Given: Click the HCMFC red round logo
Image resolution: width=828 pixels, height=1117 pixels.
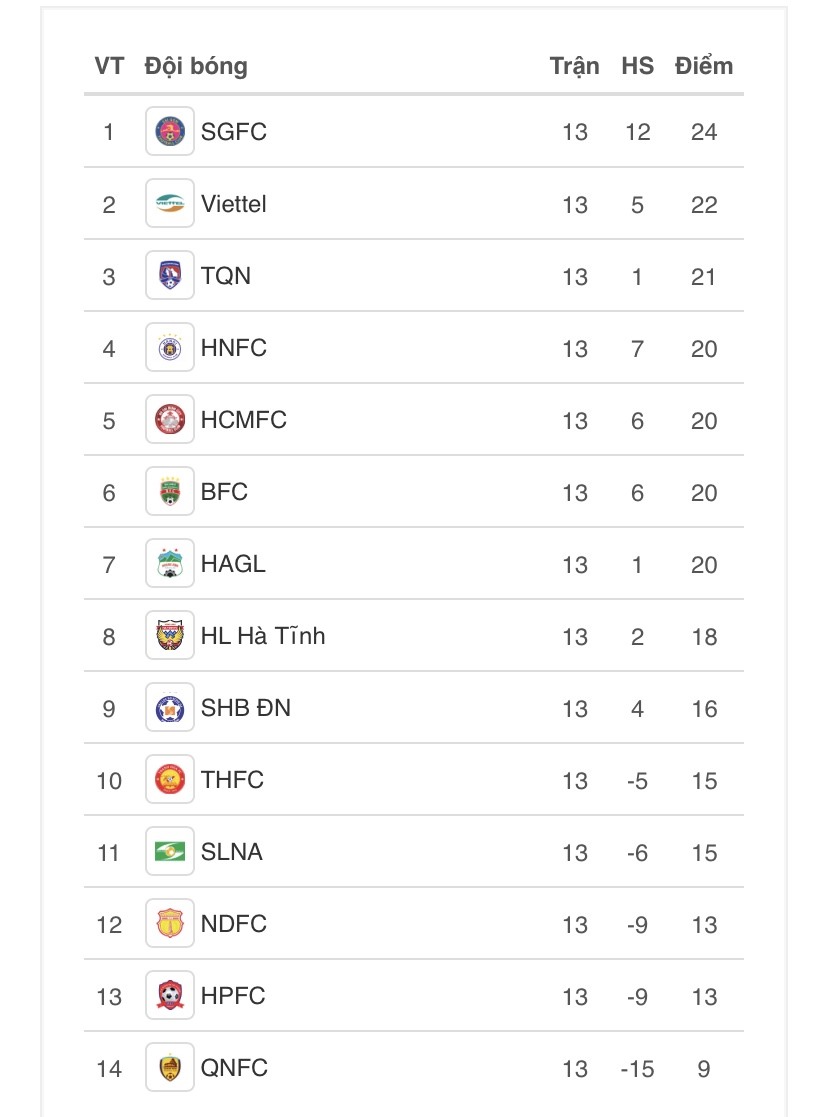Looking at the screenshot, I should (x=170, y=419).
